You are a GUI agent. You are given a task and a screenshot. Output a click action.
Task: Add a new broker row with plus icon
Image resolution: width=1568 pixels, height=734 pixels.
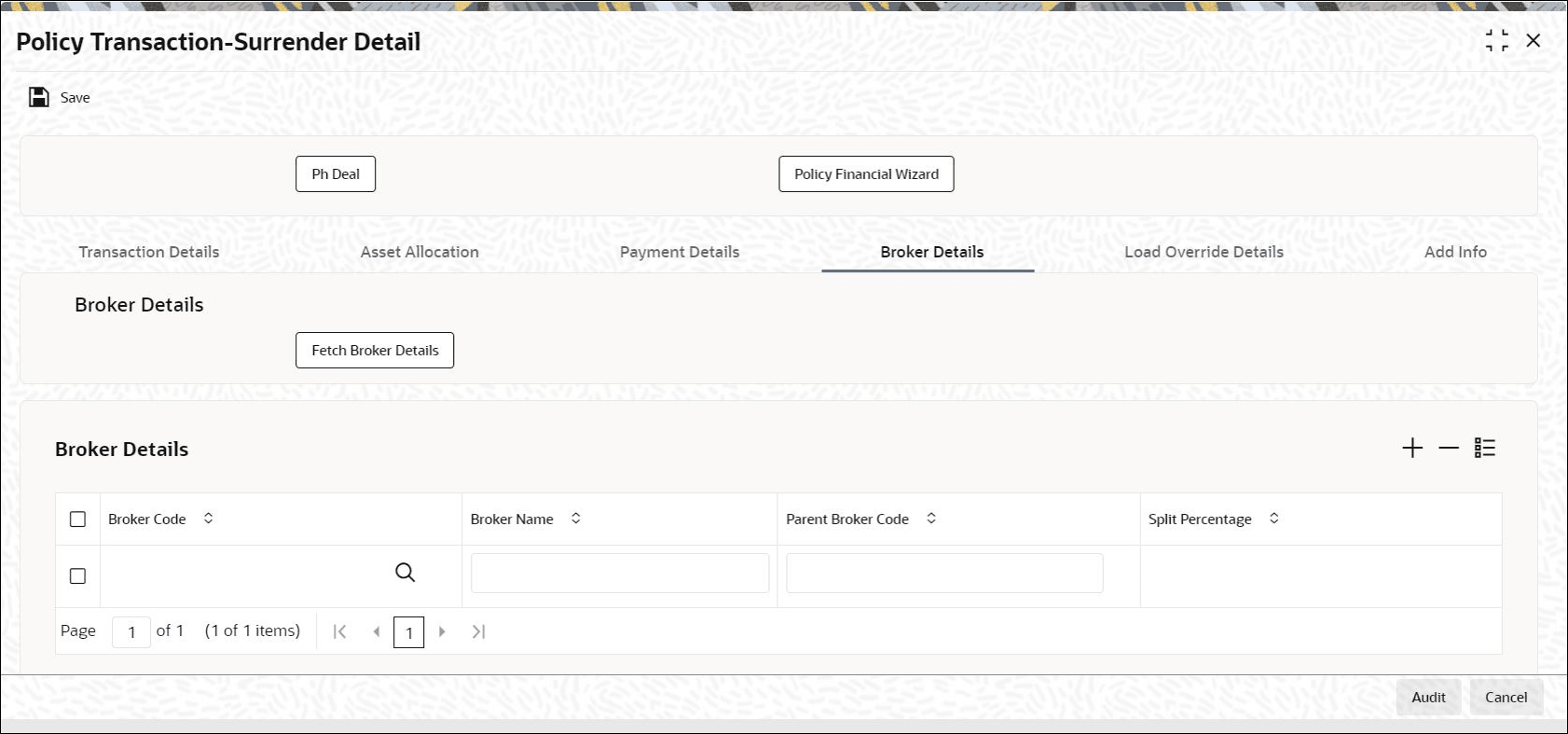coord(1412,449)
